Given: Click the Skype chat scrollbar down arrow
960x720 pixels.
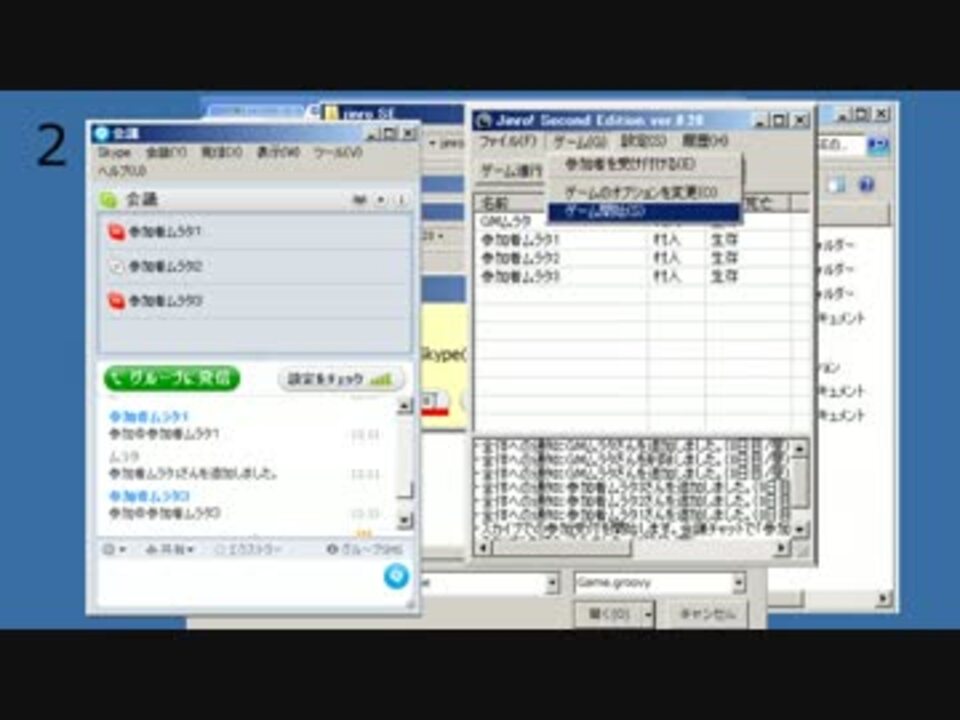Looking at the screenshot, I should (405, 520).
